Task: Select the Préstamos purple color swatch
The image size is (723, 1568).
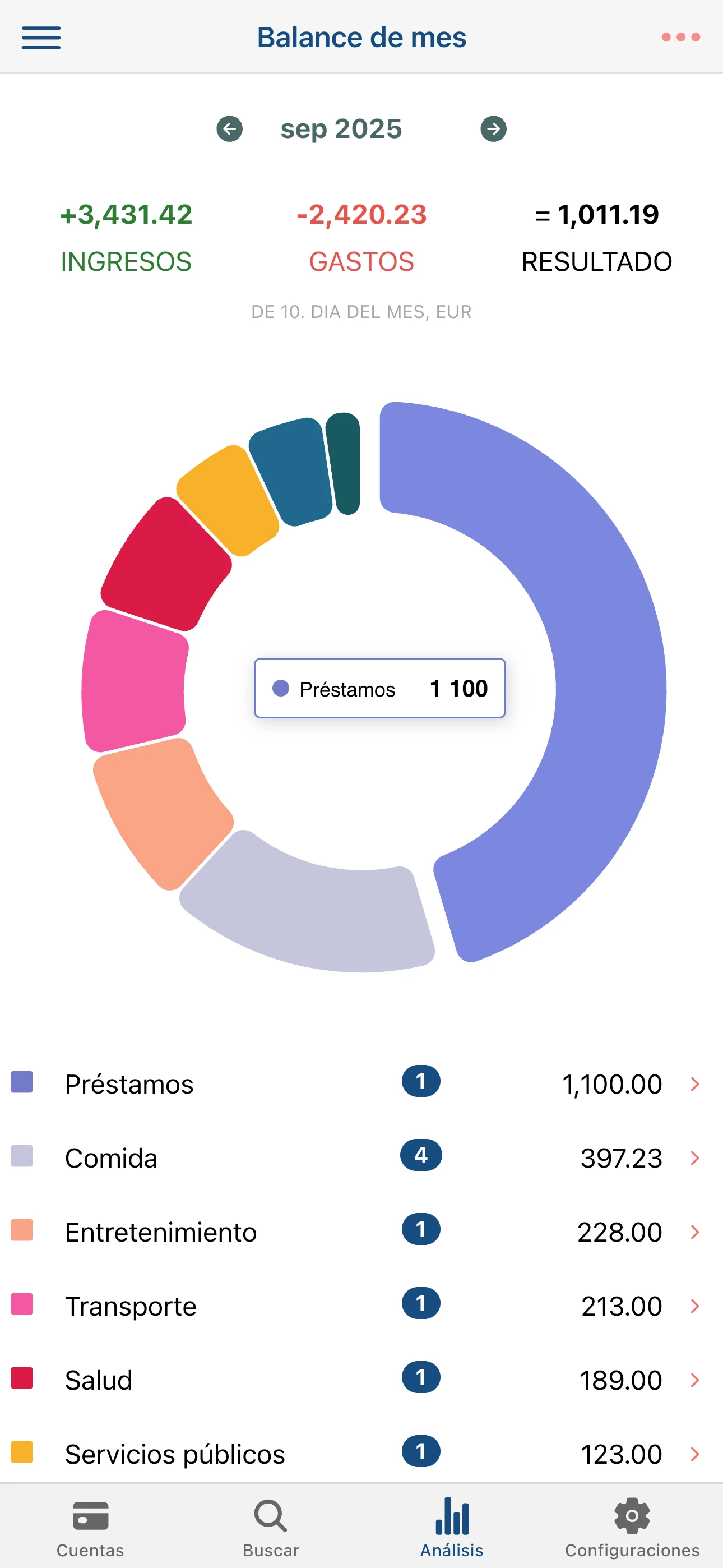Action: [22, 1082]
